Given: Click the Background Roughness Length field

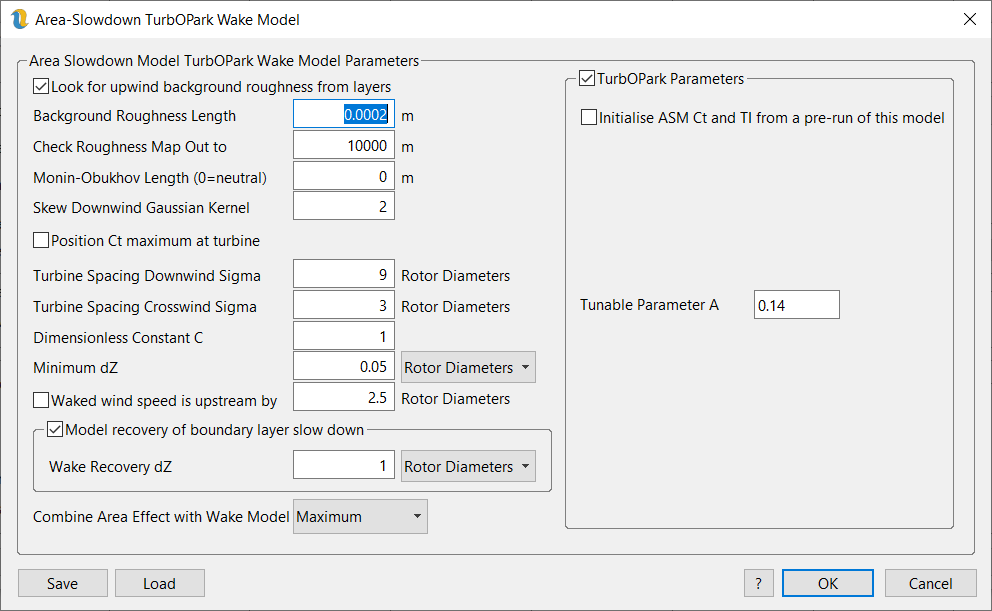Looking at the screenshot, I should [343, 115].
